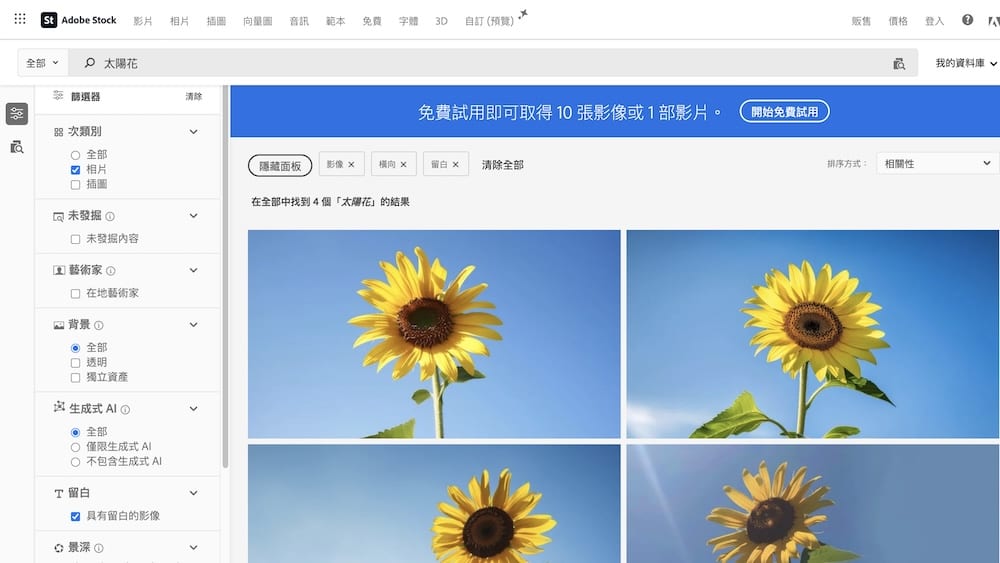Enable 未發掘內容 checkbox
This screenshot has height=563, width=1000.
pos(75,239)
